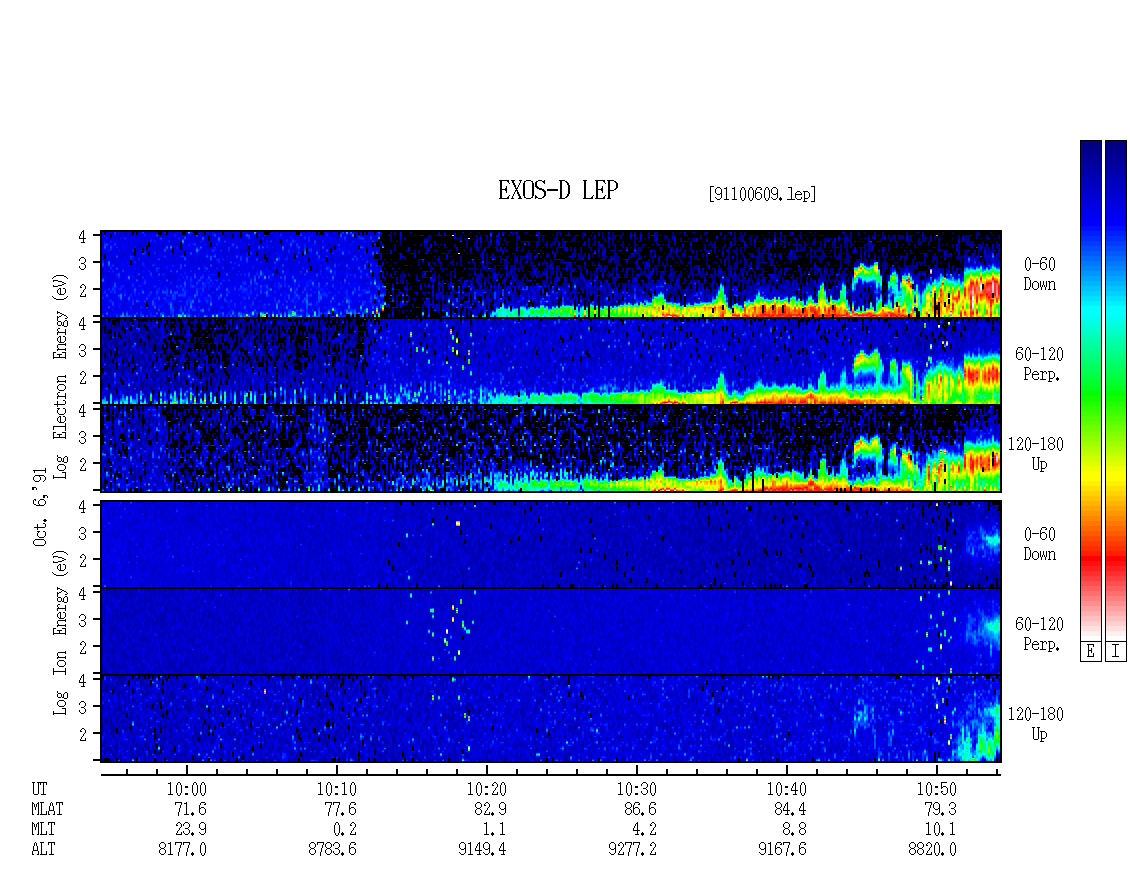Select the 10:00 time tick label

pyautogui.click(x=187, y=789)
